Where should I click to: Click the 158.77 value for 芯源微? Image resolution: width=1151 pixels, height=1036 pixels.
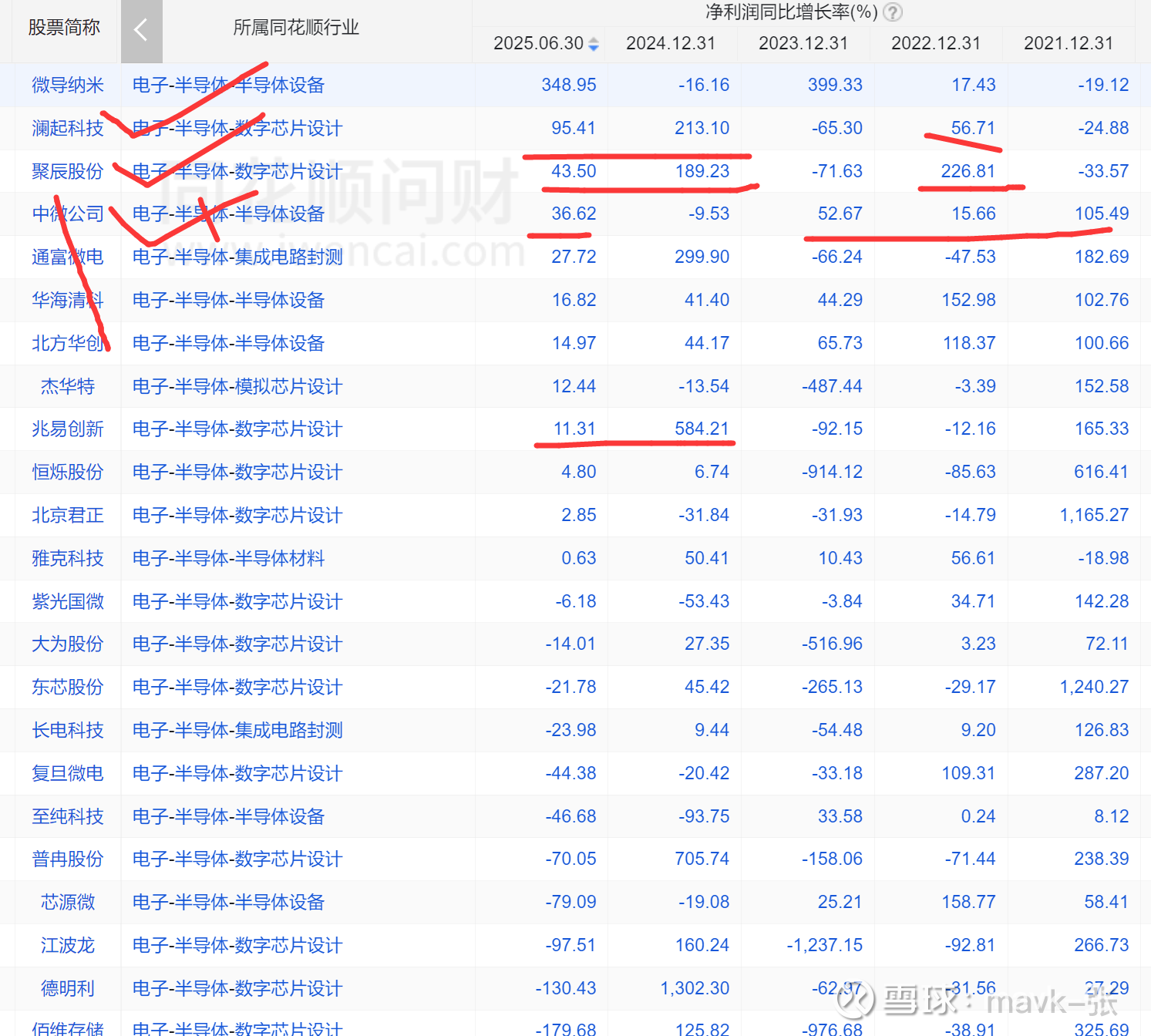tap(969, 902)
